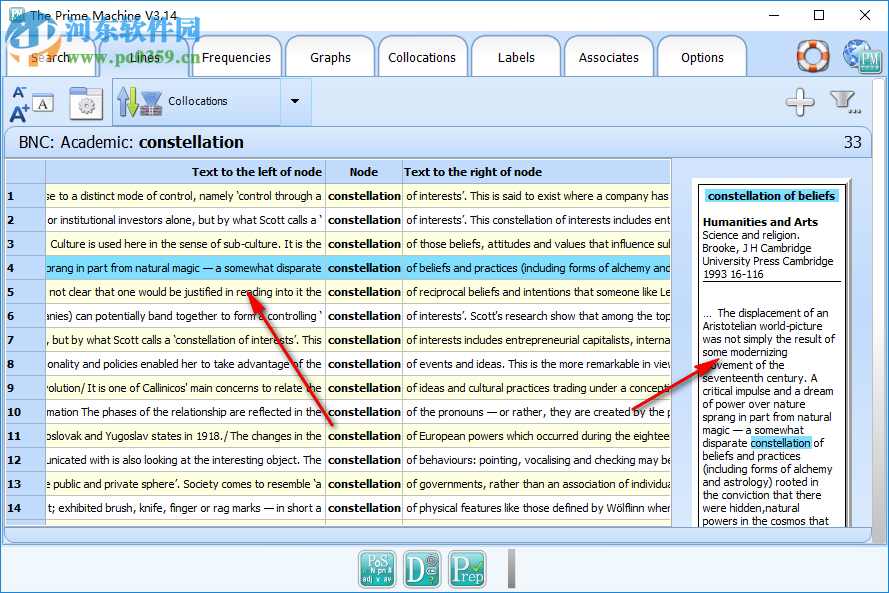Click the lifebuoy help icon

click(x=813, y=56)
